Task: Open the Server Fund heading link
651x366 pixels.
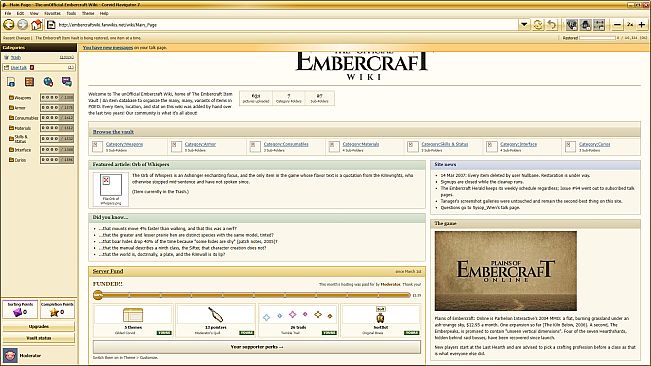Action: (108, 271)
